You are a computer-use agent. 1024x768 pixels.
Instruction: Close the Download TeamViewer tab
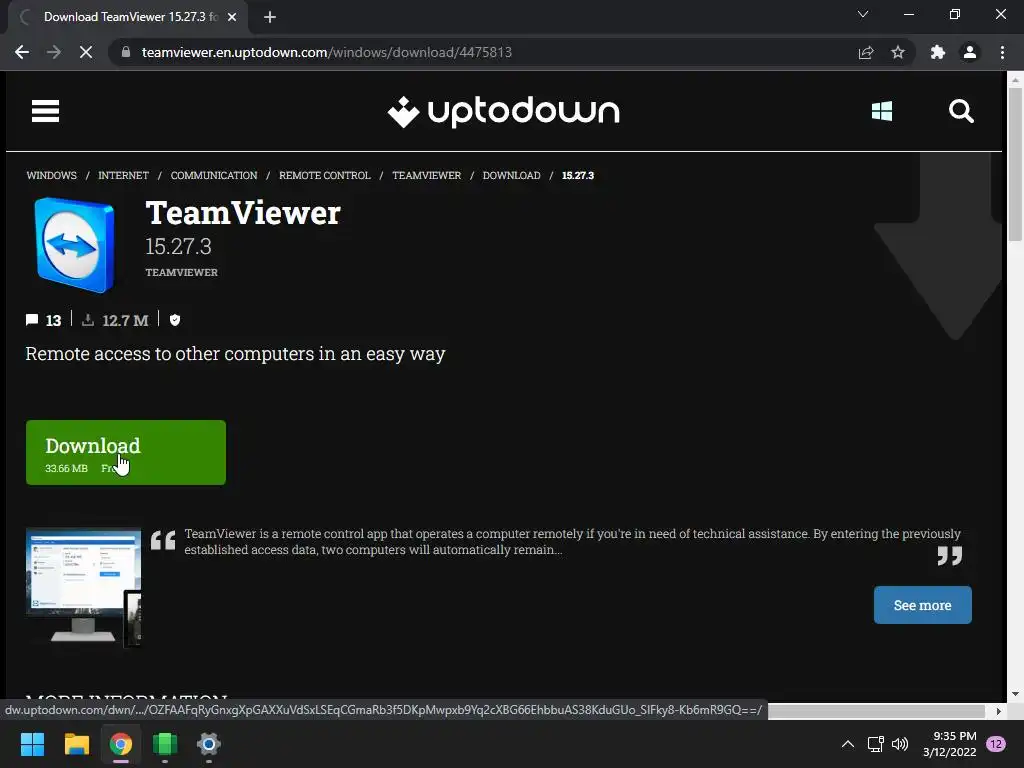tap(232, 17)
